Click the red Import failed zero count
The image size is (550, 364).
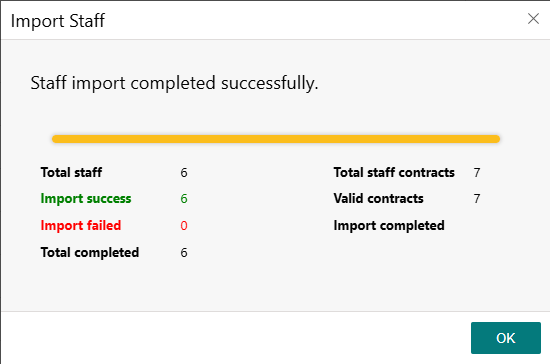184,225
